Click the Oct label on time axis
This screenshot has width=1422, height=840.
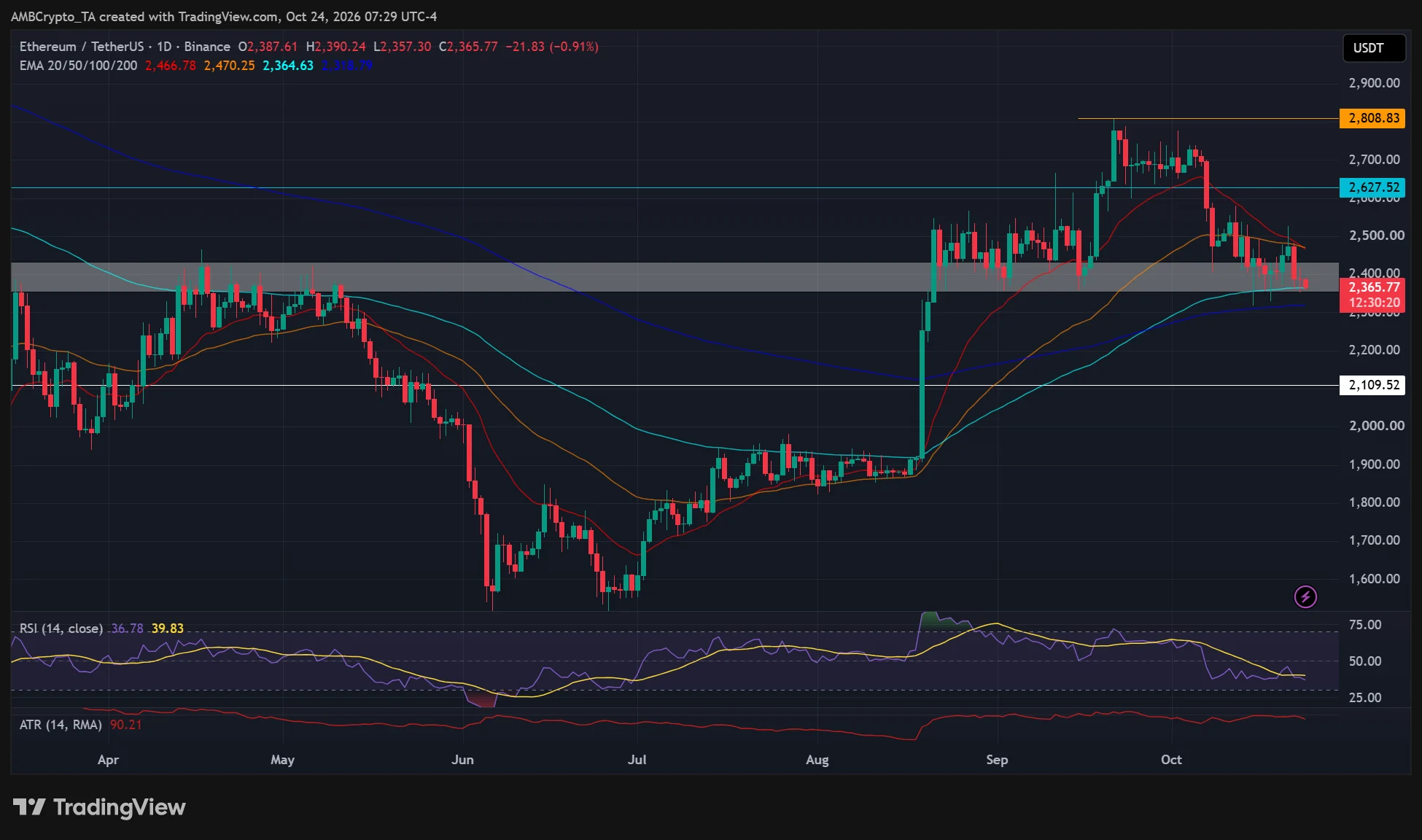[1171, 760]
